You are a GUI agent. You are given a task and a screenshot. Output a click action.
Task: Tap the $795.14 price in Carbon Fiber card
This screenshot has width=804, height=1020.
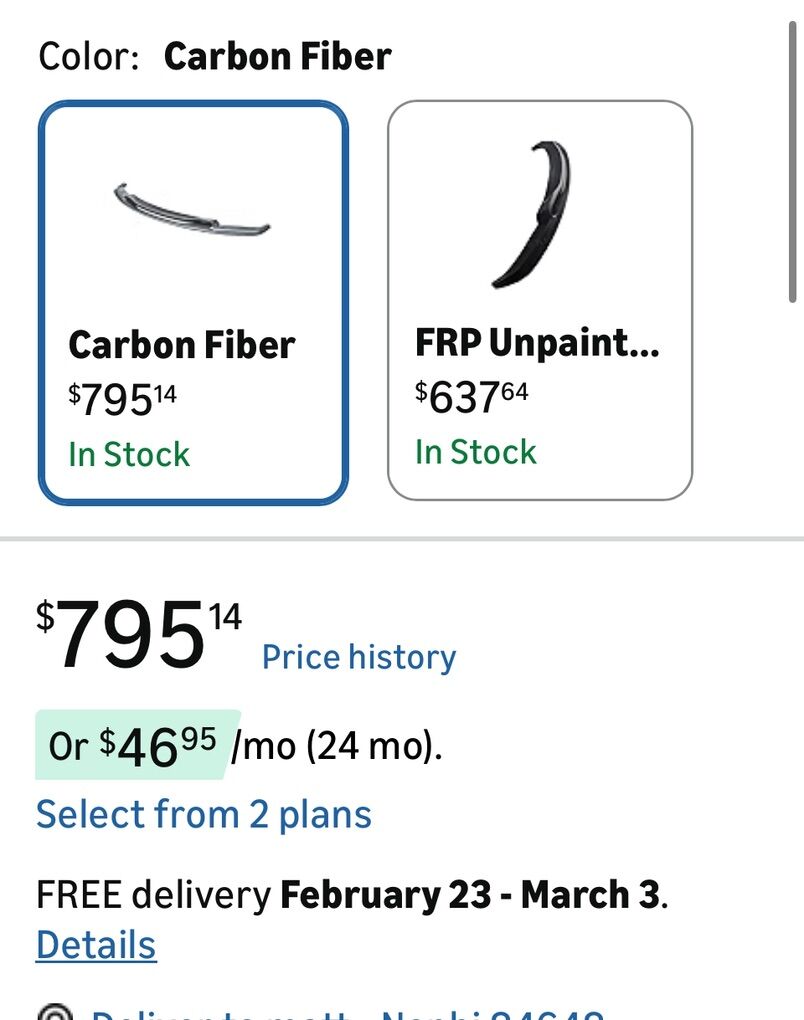point(122,400)
